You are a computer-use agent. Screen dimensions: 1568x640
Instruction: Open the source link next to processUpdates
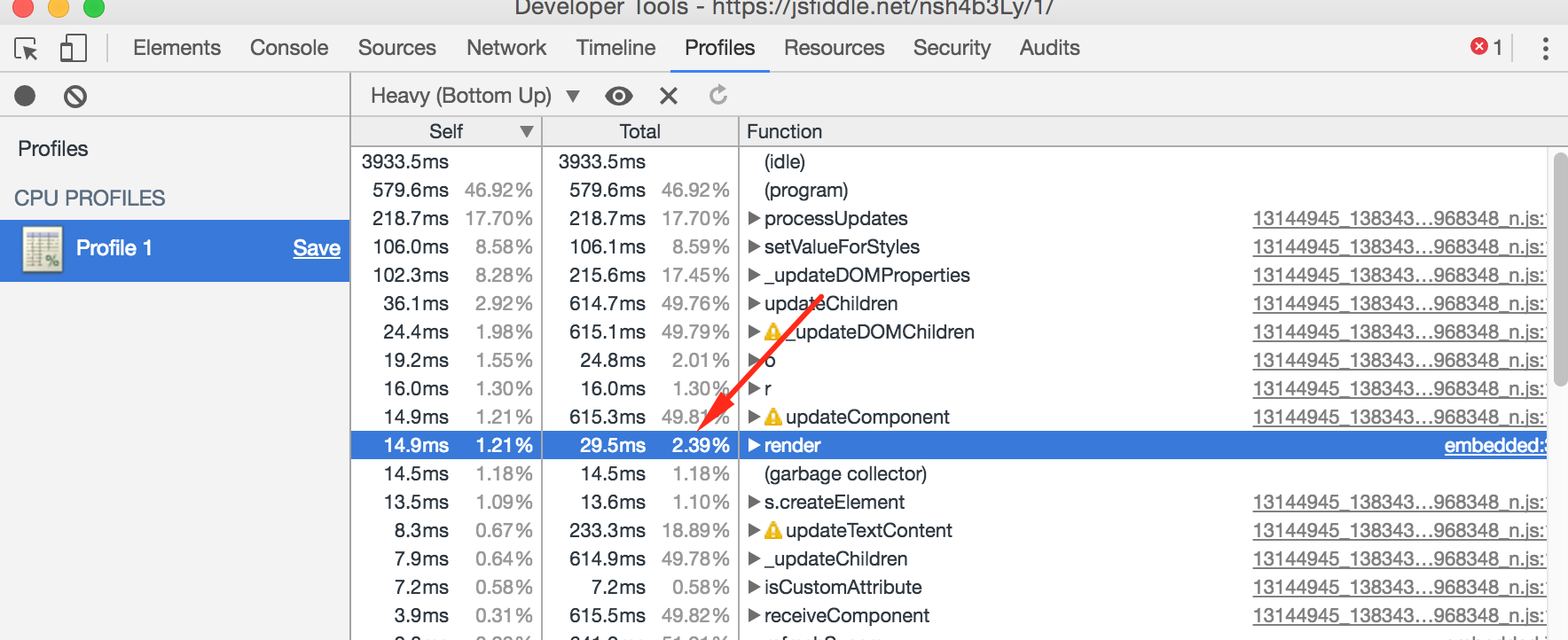coord(1398,218)
